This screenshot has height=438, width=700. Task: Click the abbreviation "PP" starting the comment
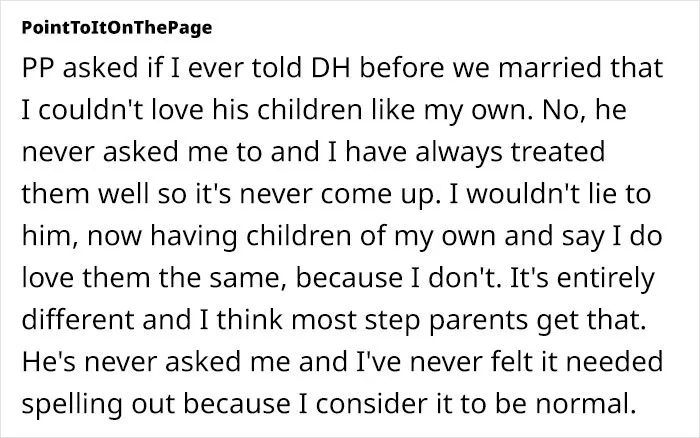pos(38,68)
